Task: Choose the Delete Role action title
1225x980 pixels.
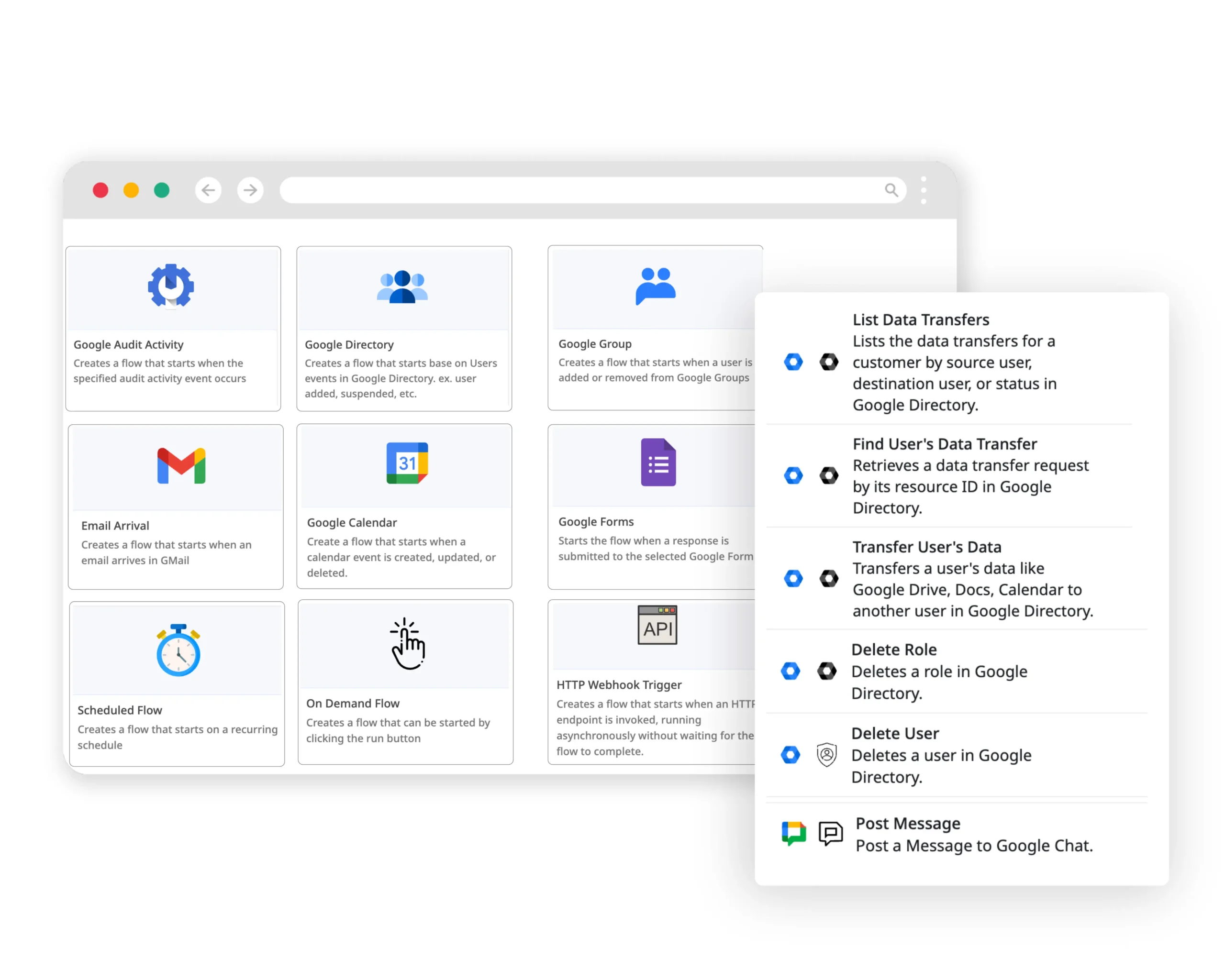Action: click(x=894, y=650)
